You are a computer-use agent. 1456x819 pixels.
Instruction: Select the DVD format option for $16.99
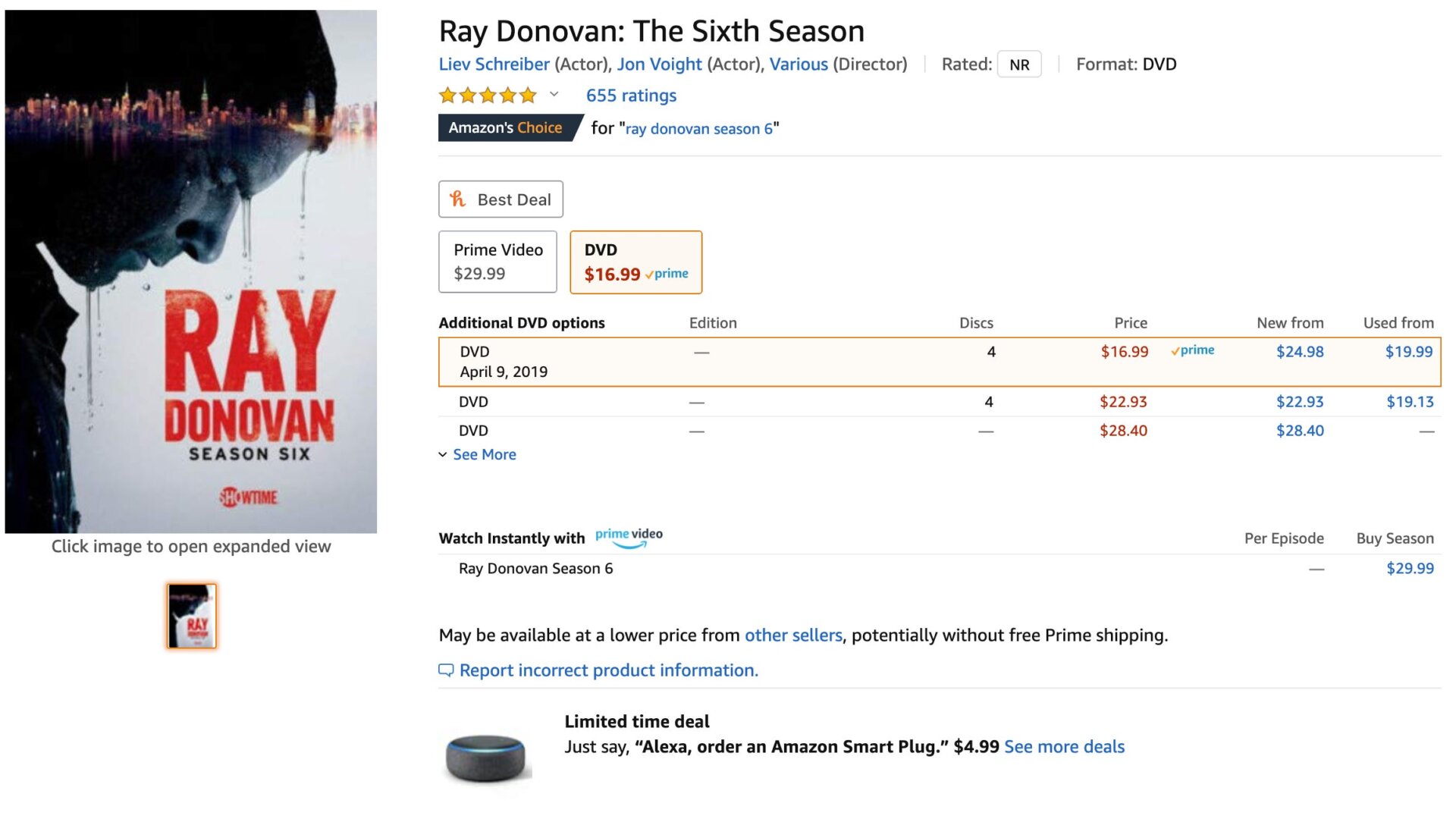click(x=635, y=262)
